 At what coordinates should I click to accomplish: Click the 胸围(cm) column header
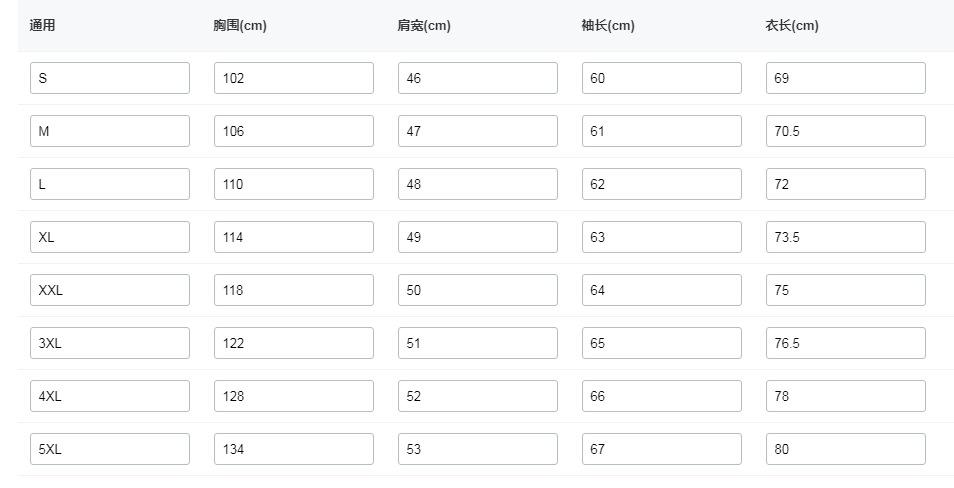point(240,26)
